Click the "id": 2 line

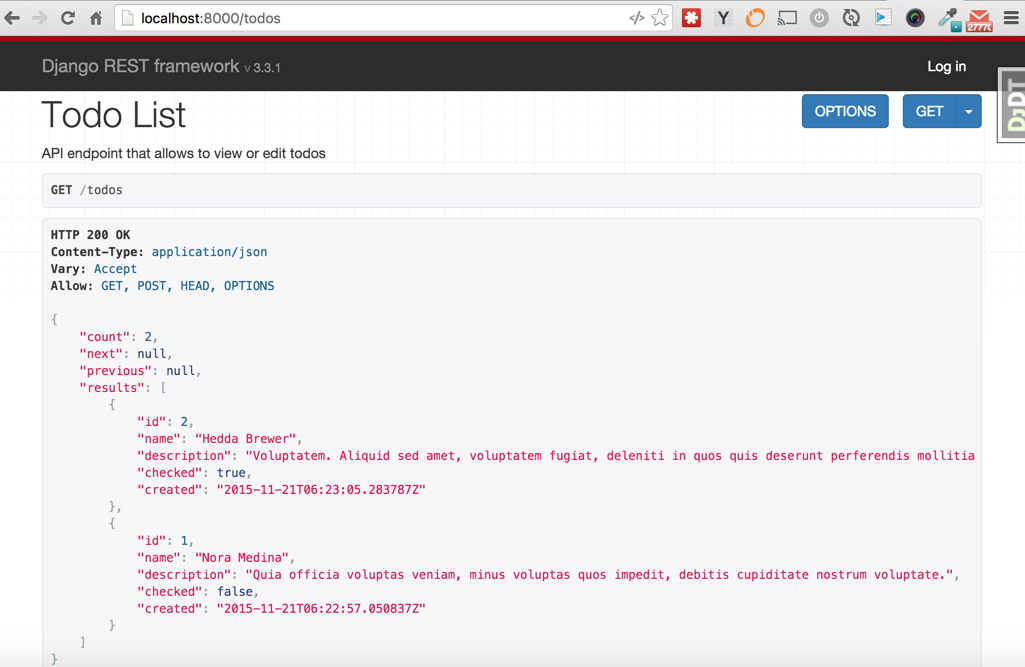pyautogui.click(x=165, y=422)
